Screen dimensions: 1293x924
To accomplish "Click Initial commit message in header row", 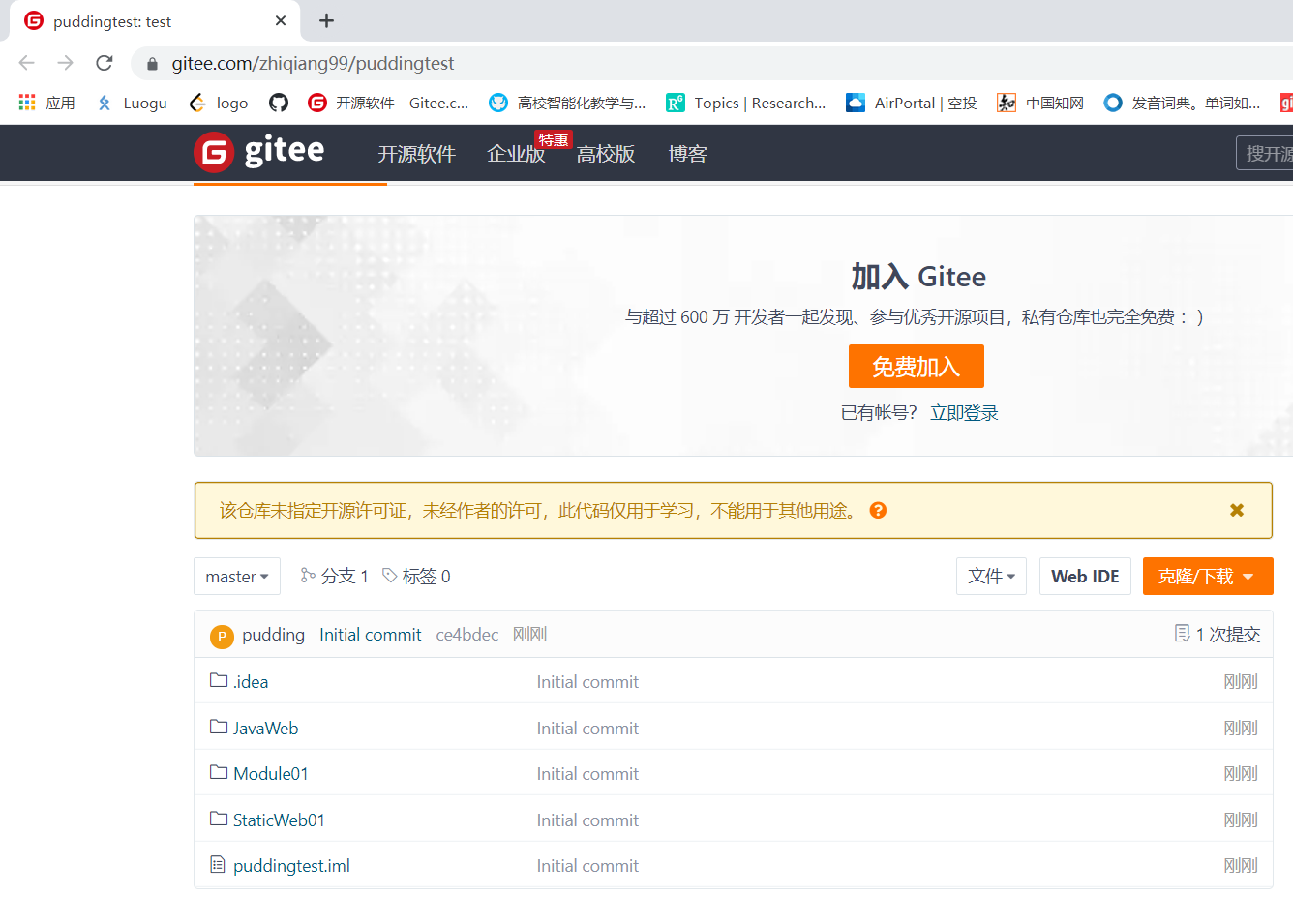I will [371, 635].
